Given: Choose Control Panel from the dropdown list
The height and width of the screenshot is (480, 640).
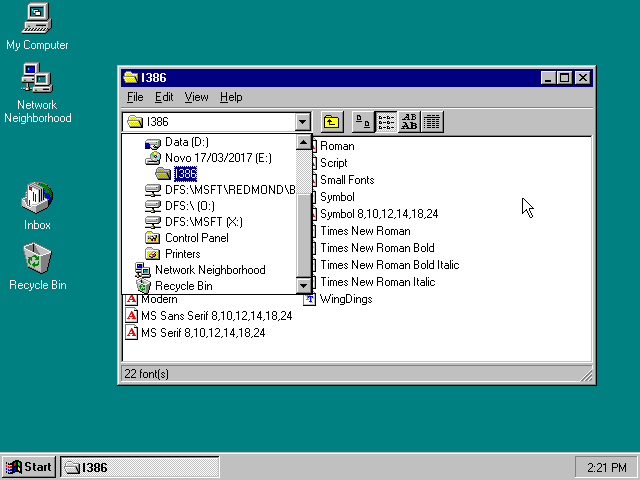Looking at the screenshot, I should click(x=196, y=238).
